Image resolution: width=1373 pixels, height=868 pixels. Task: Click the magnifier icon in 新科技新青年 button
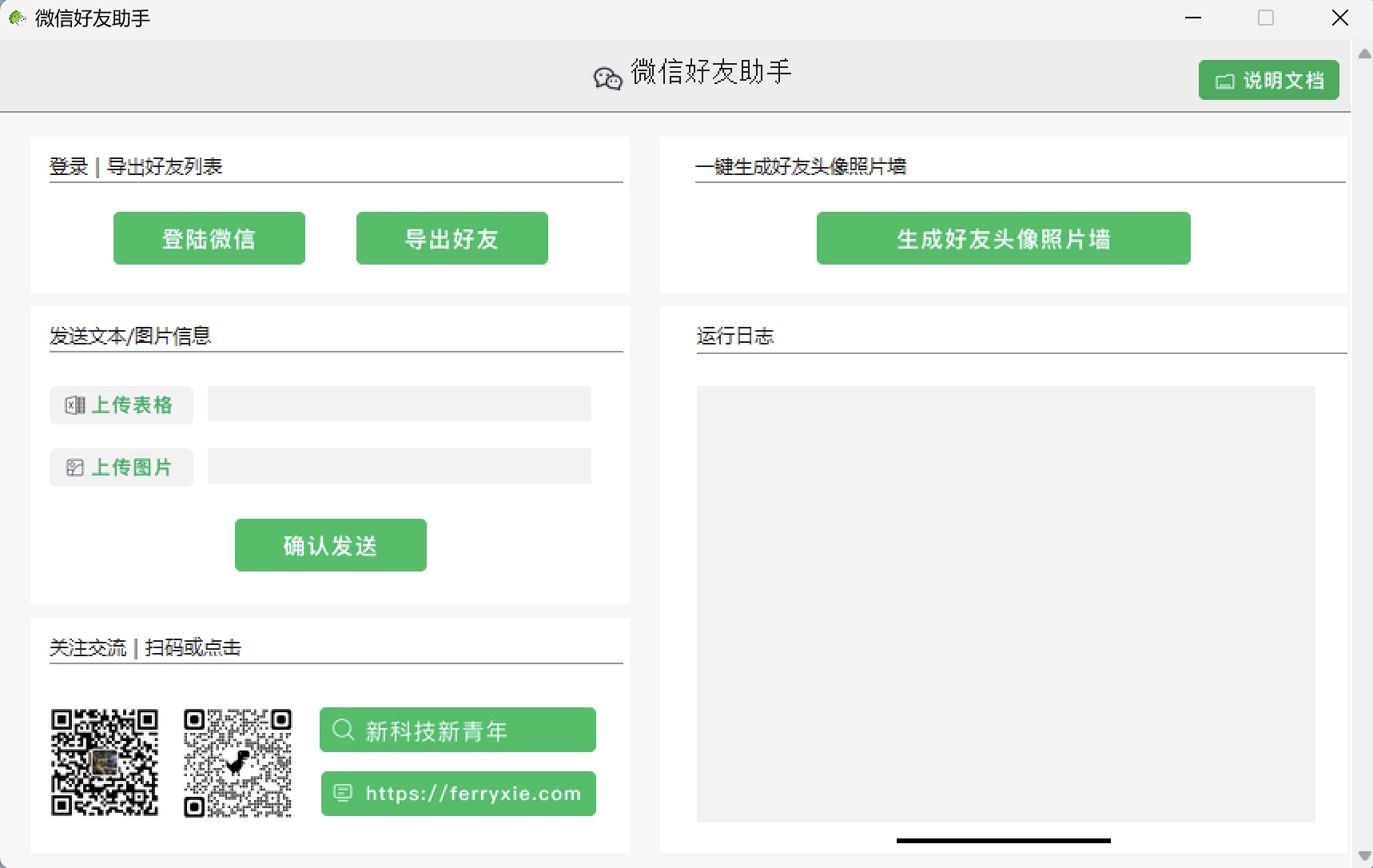point(344,729)
